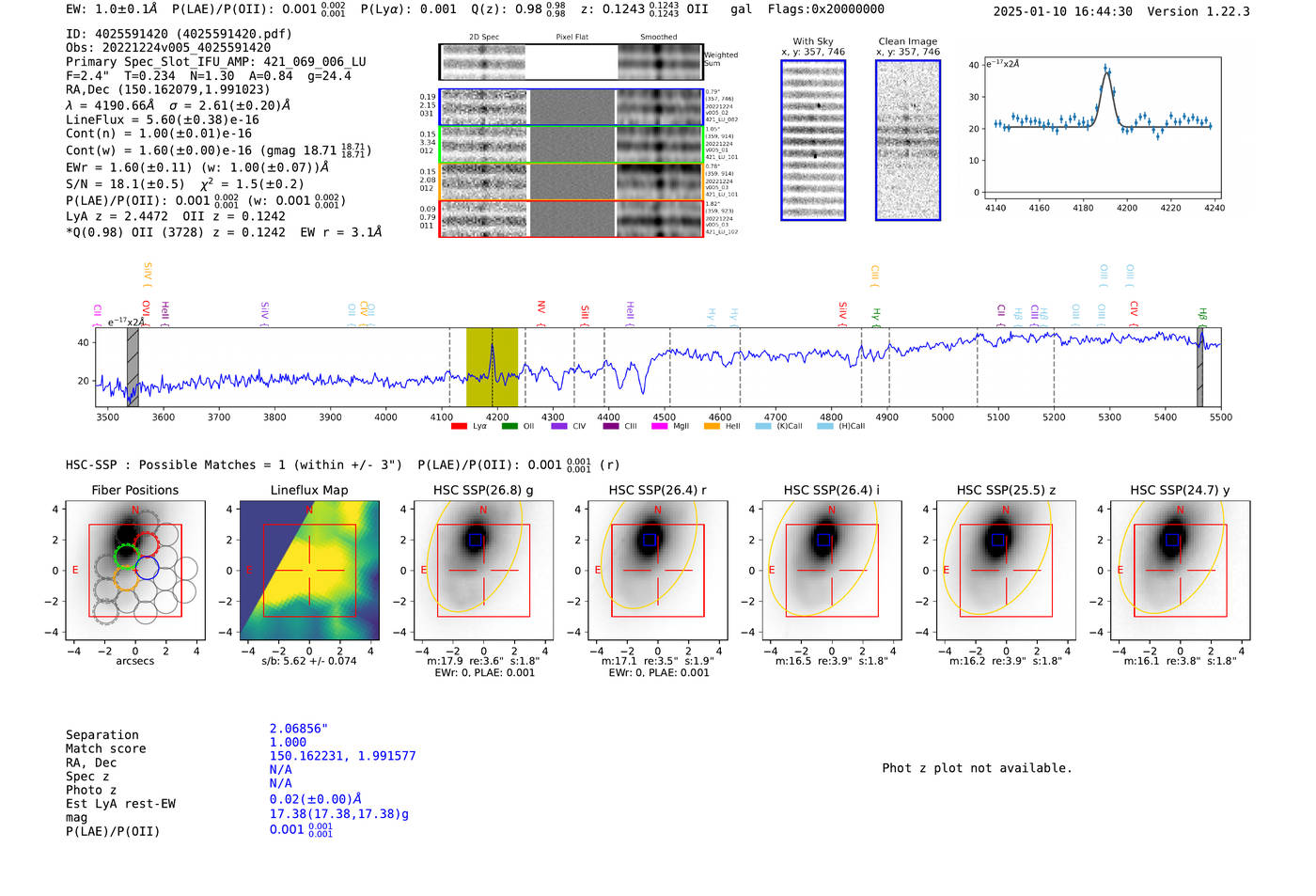Select the Fiber Positions panel
Screen dimensions: 1316x896
tap(135, 571)
